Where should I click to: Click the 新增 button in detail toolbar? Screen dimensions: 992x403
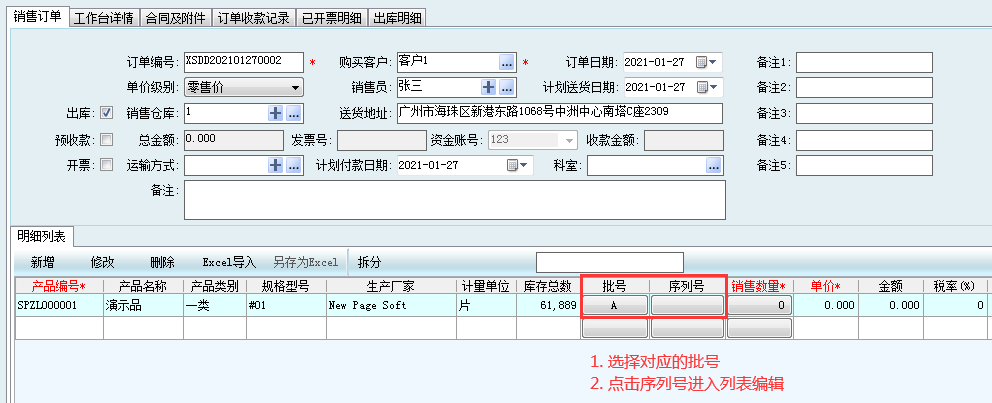coord(42,262)
